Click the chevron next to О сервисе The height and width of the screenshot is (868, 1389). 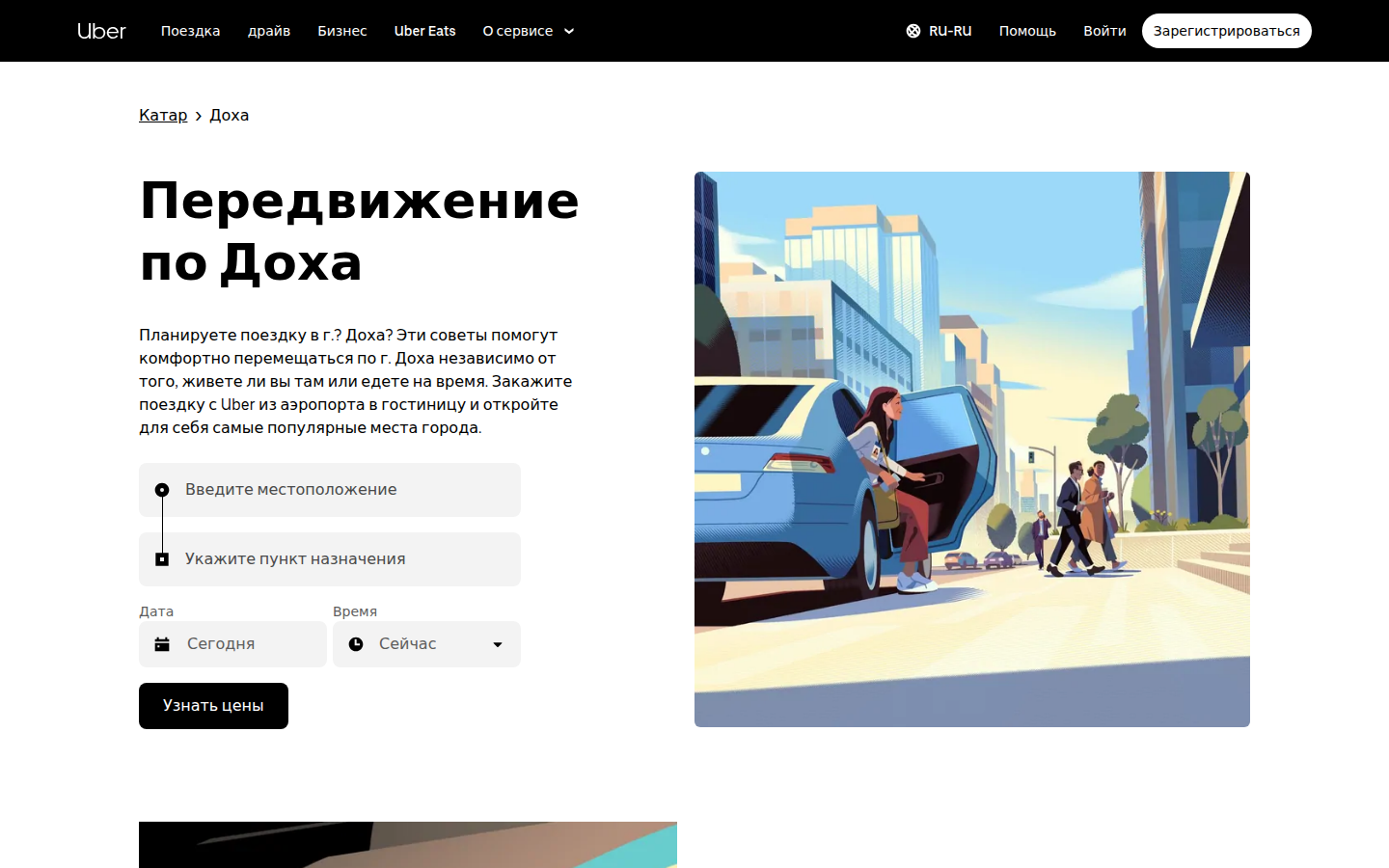click(569, 31)
